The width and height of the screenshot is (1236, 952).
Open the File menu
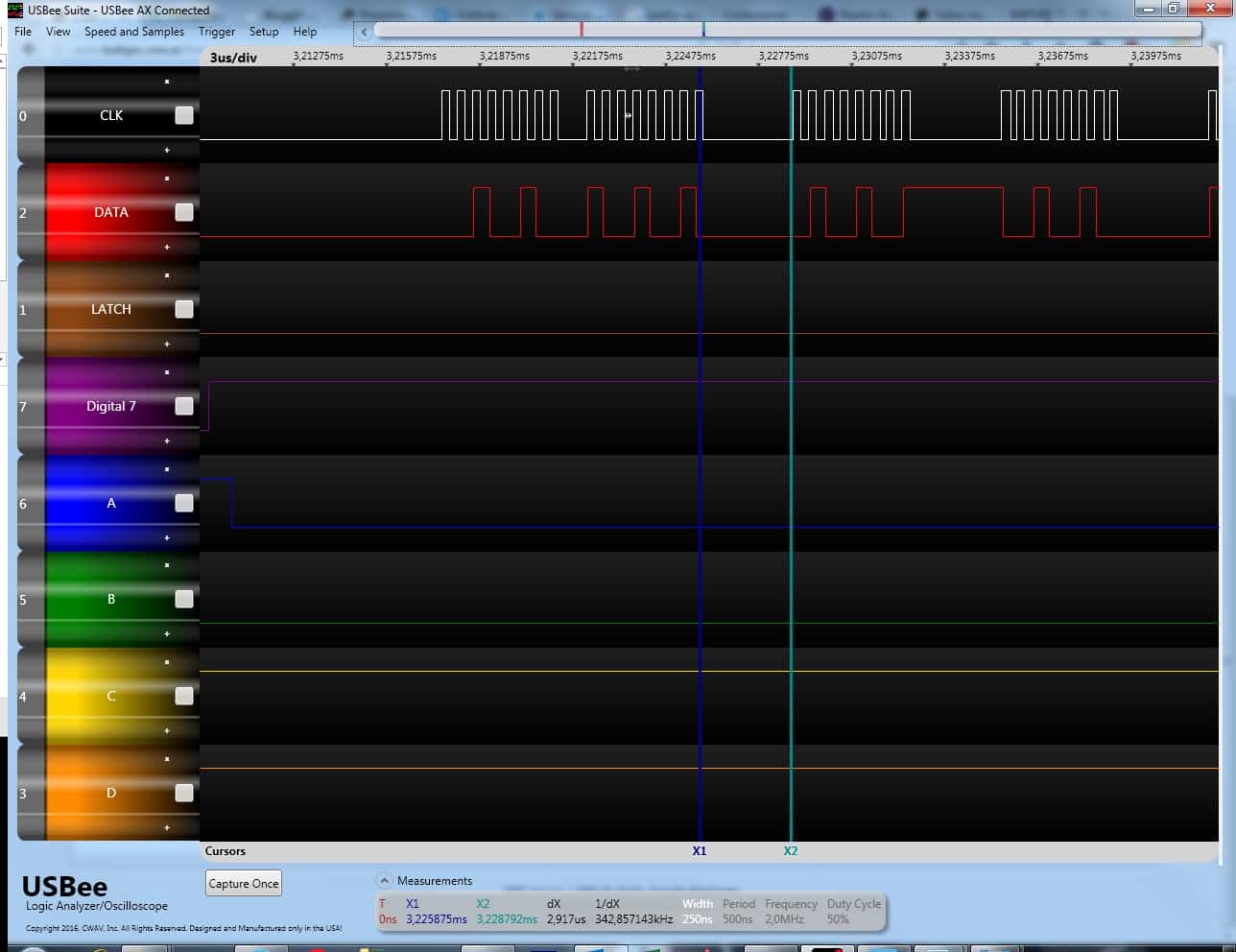coord(23,32)
